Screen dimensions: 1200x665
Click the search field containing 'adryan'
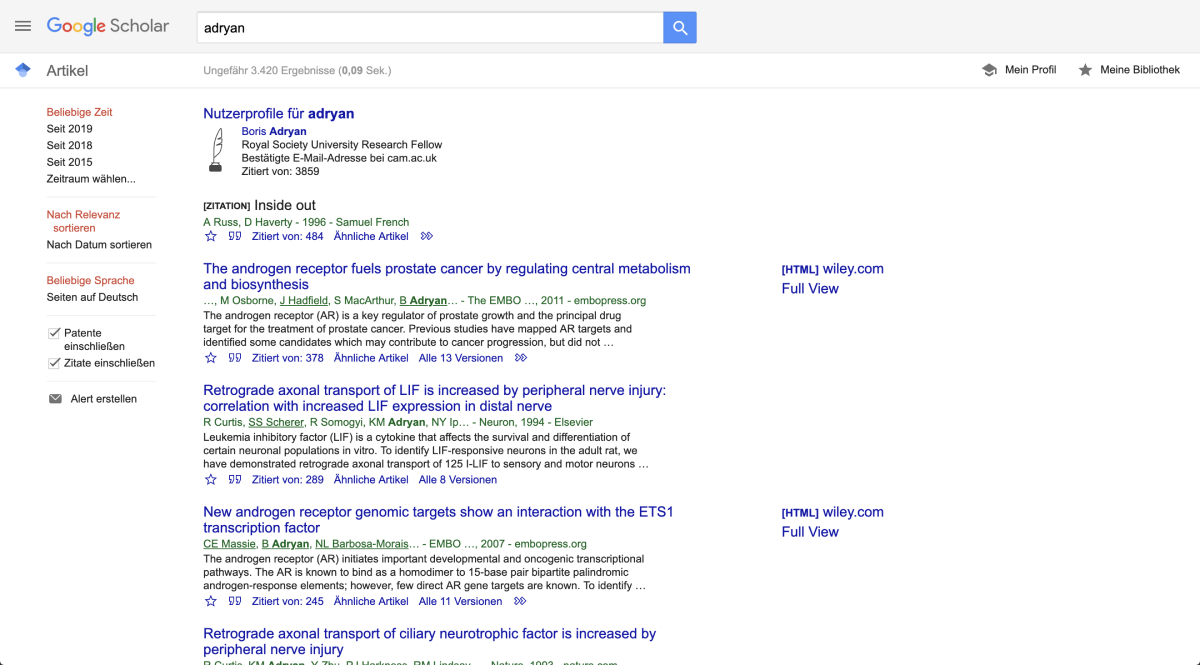click(x=430, y=28)
